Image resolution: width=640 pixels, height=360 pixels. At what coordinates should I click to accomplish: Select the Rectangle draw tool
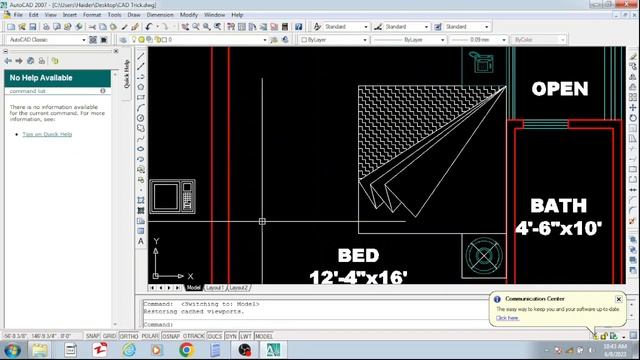(141, 98)
